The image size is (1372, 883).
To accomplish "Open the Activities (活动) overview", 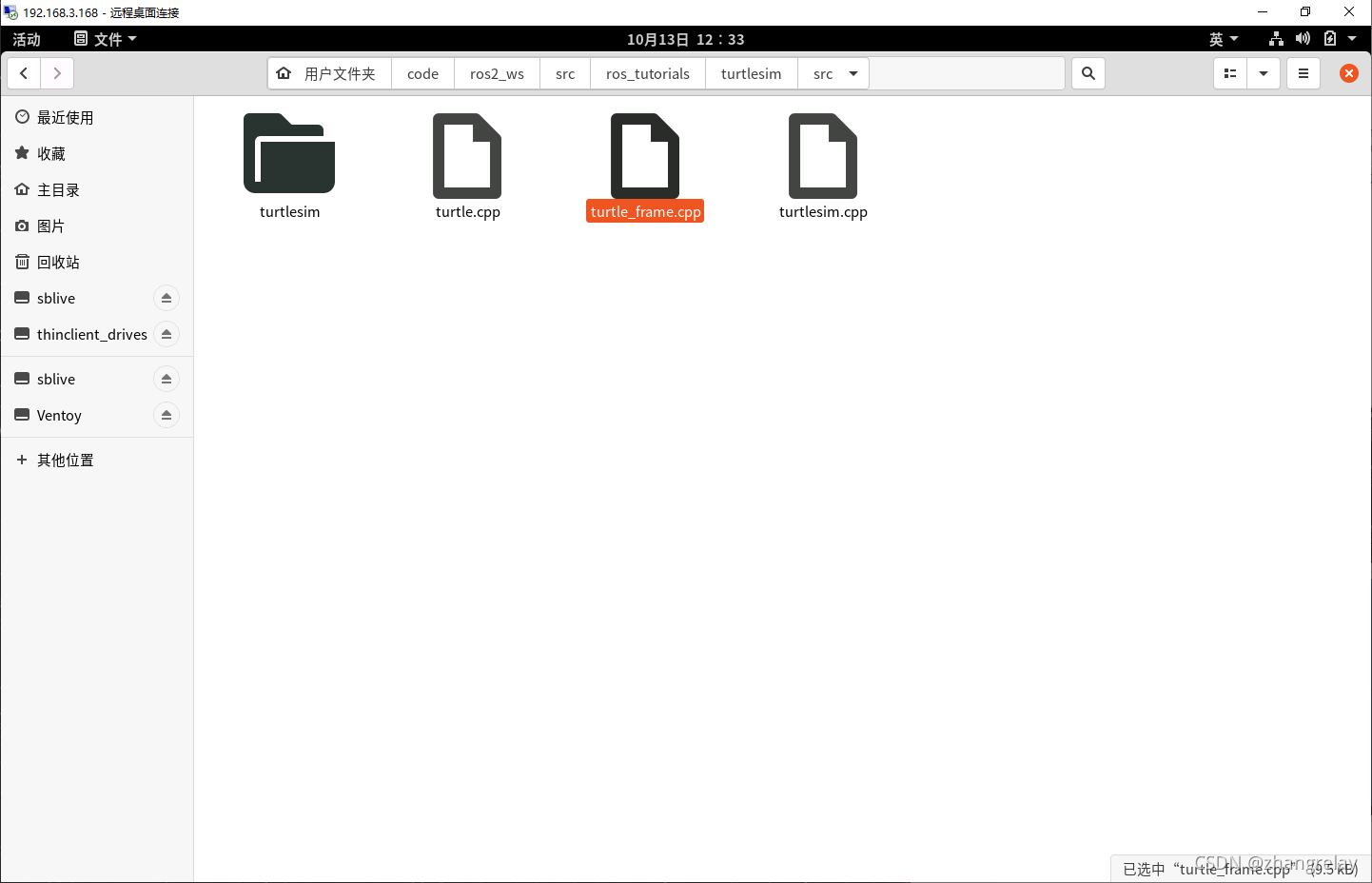I will click(x=27, y=39).
